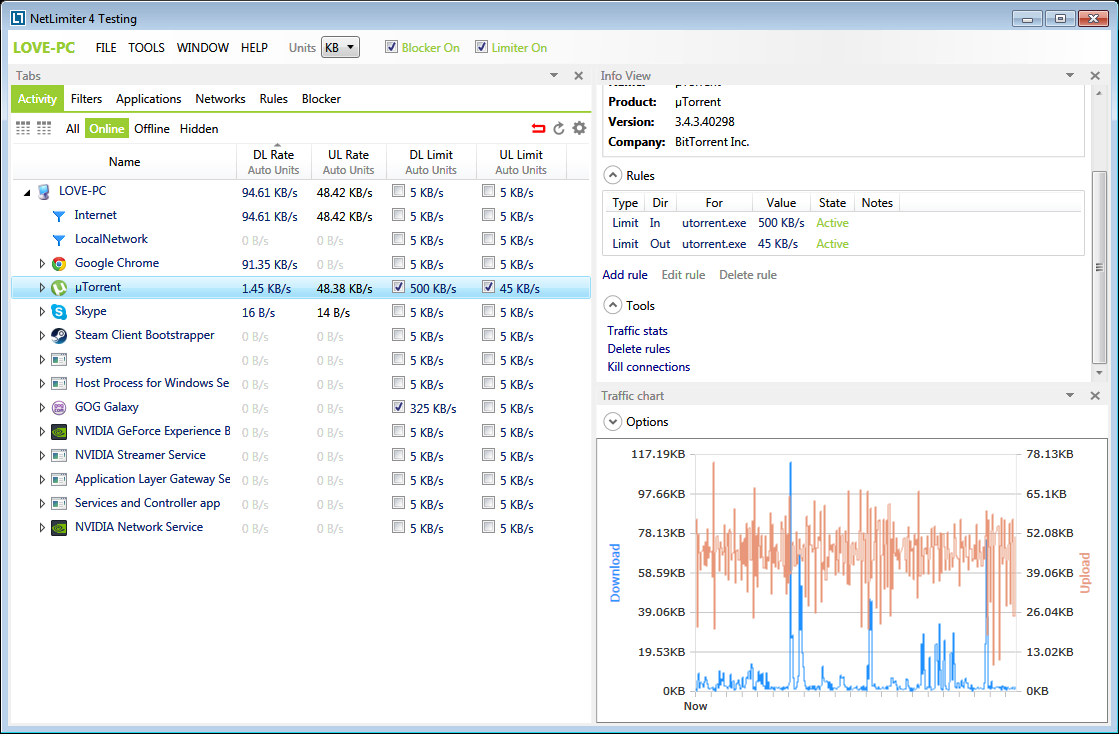Uncheck the Limiter On checkbox

(481, 47)
